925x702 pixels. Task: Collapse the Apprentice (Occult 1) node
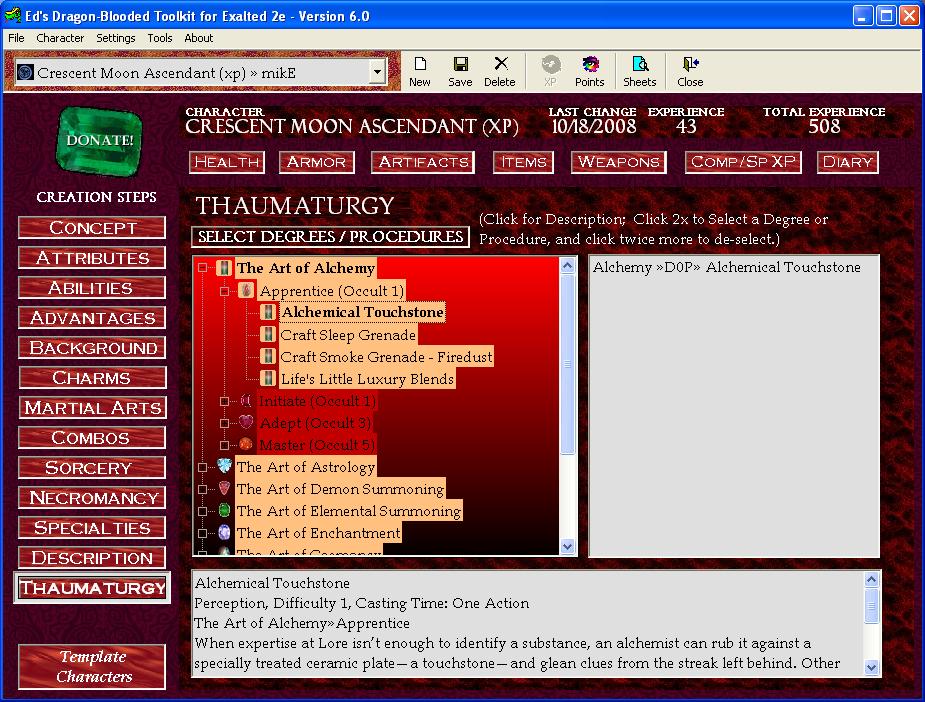point(224,291)
